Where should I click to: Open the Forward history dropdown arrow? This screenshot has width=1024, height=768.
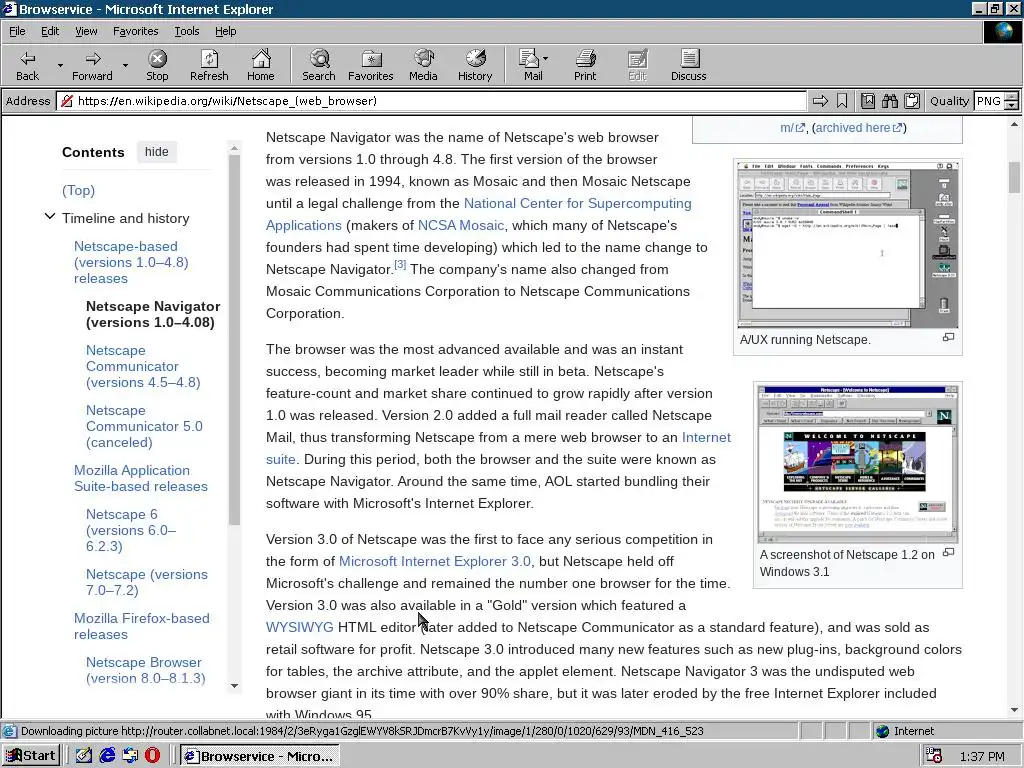[x=125, y=65]
